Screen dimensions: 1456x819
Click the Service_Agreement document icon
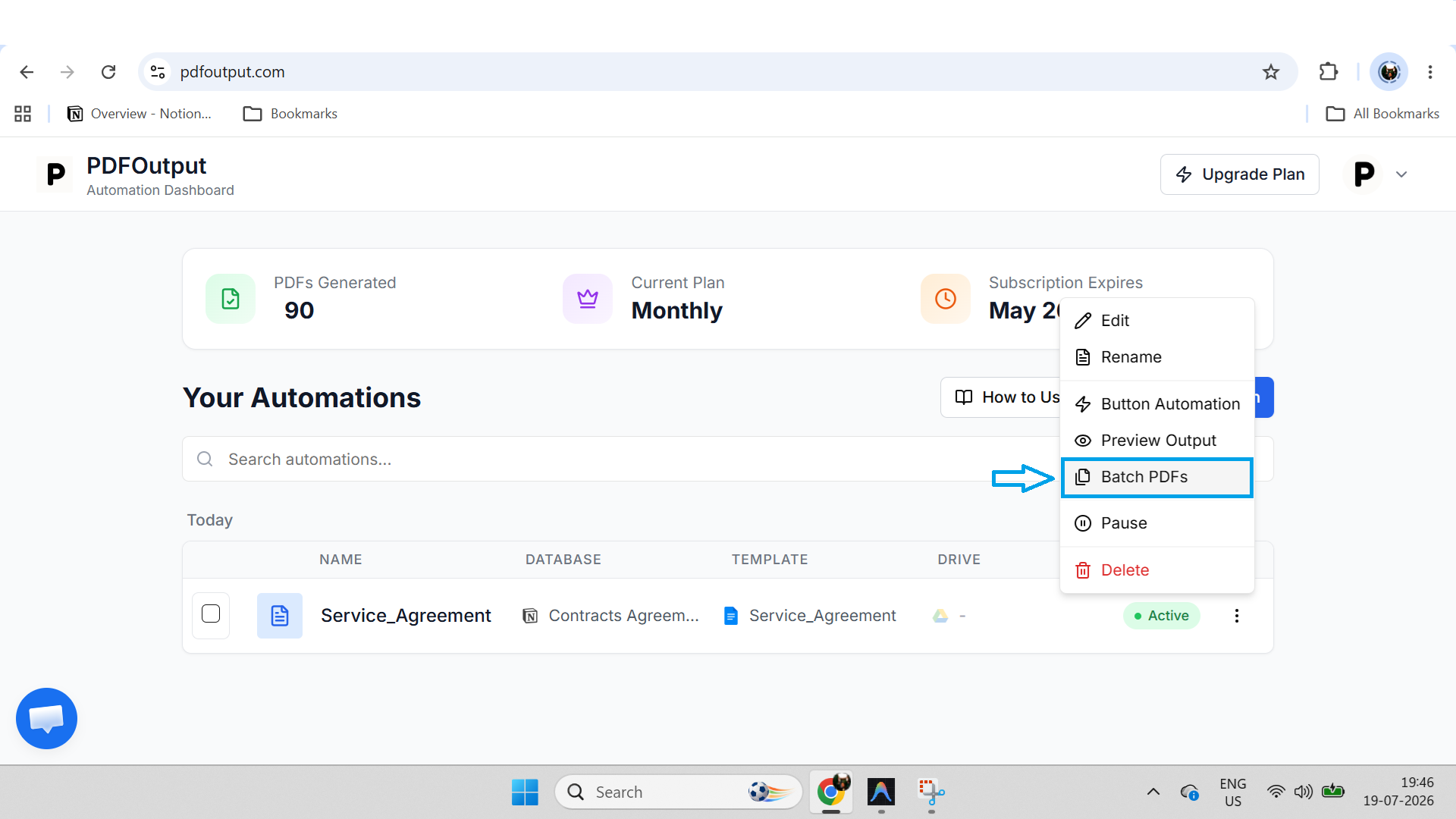[279, 616]
